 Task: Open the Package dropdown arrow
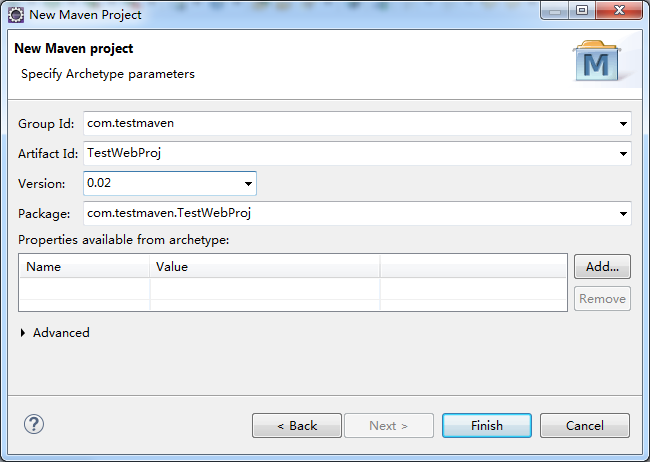(x=623, y=214)
